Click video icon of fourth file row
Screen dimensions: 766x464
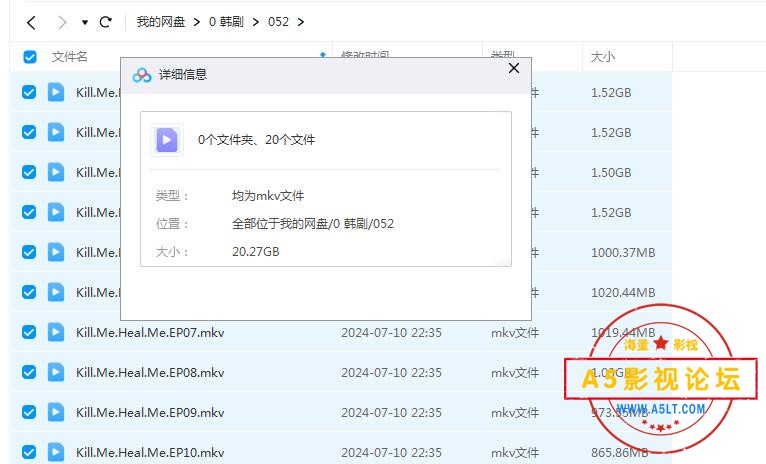[x=56, y=212]
